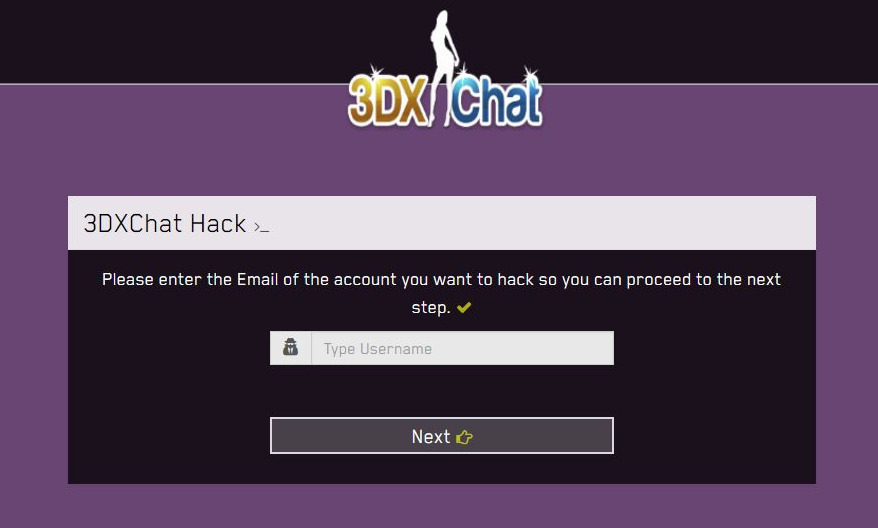The image size is (878, 528).
Task: Click the blue 'Chat' lettering in the logo
Action: 497,100
